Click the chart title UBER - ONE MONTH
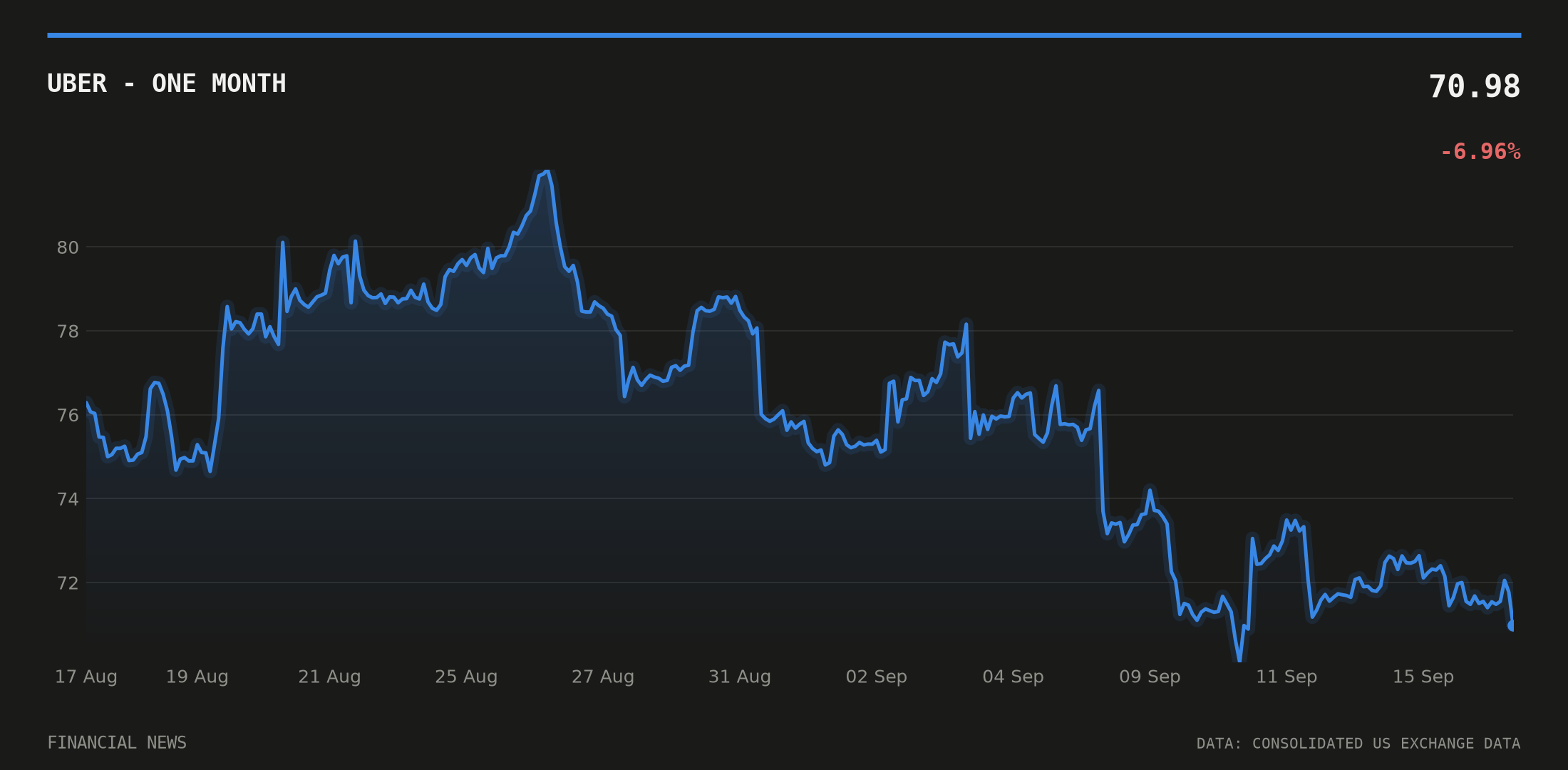1568x770 pixels. pyautogui.click(x=167, y=83)
